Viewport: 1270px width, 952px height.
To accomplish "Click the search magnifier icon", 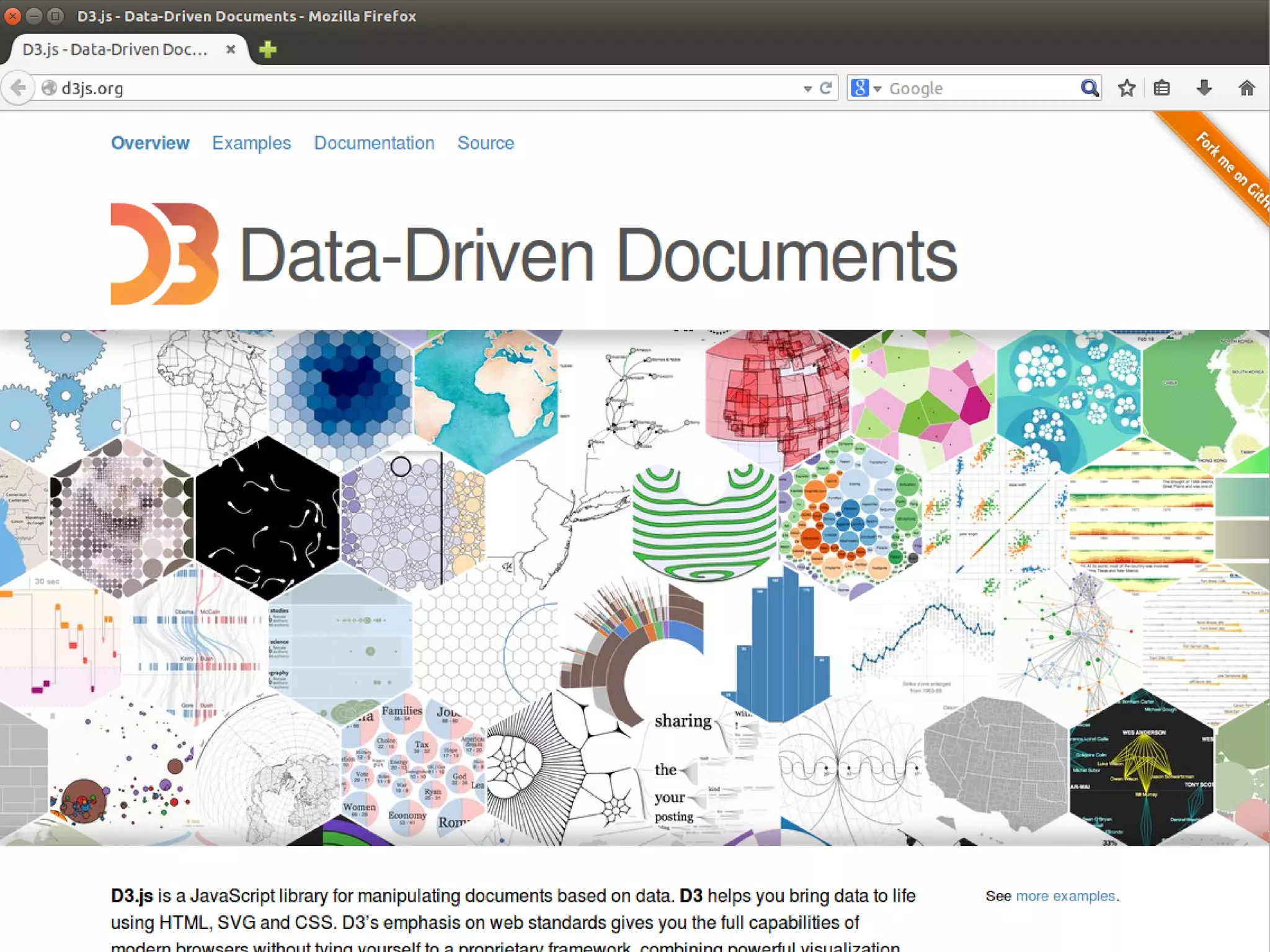I will pos(1089,88).
